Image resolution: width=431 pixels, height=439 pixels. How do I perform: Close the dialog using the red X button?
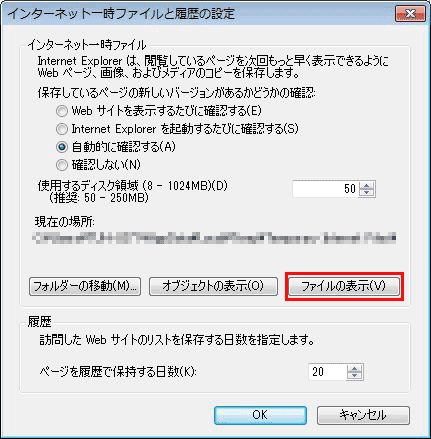coord(410,14)
